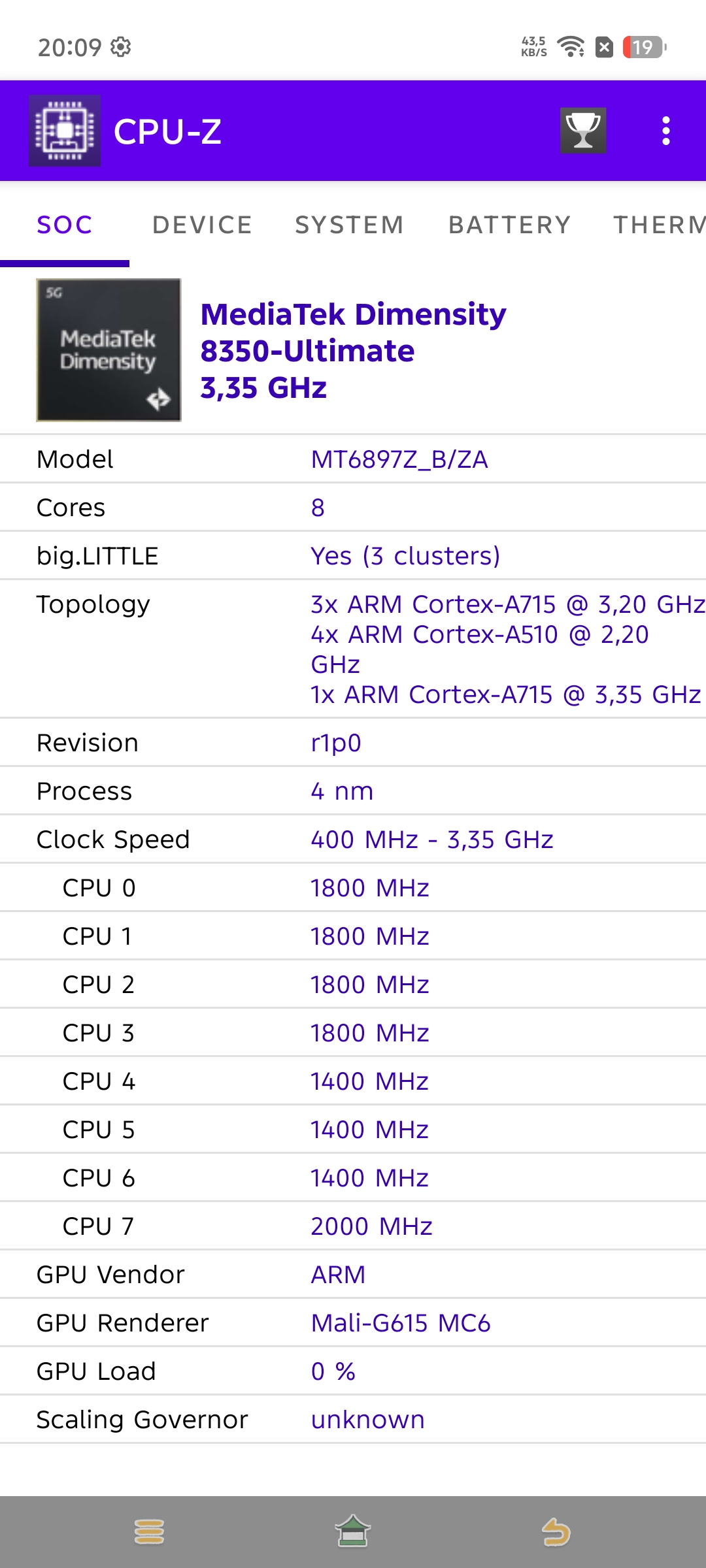This screenshot has height=1568, width=706.
Task: Tap the Wi-Fi status bar icon
Action: [x=571, y=47]
